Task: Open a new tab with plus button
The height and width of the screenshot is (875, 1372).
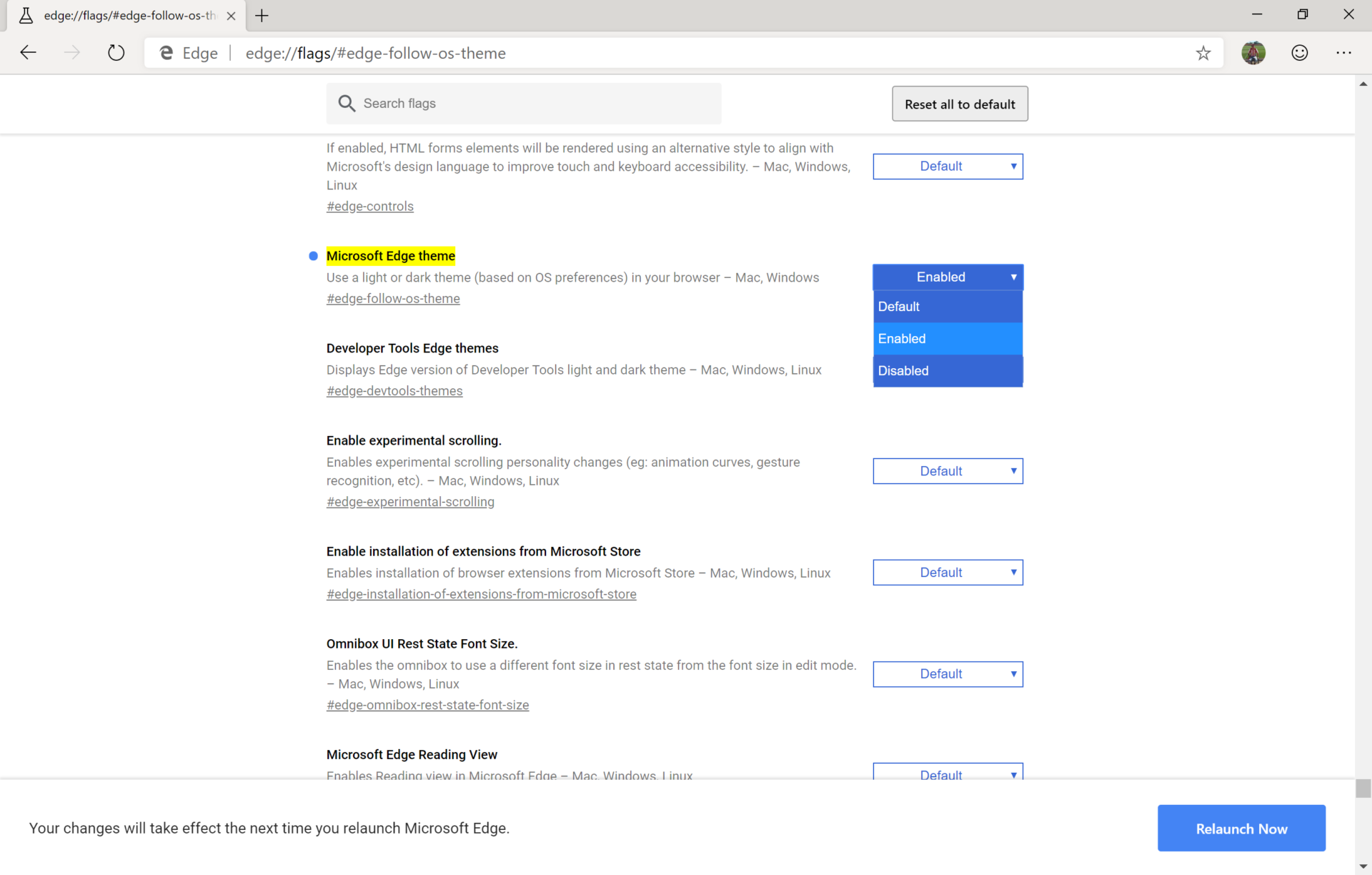Action: pyautogui.click(x=262, y=16)
